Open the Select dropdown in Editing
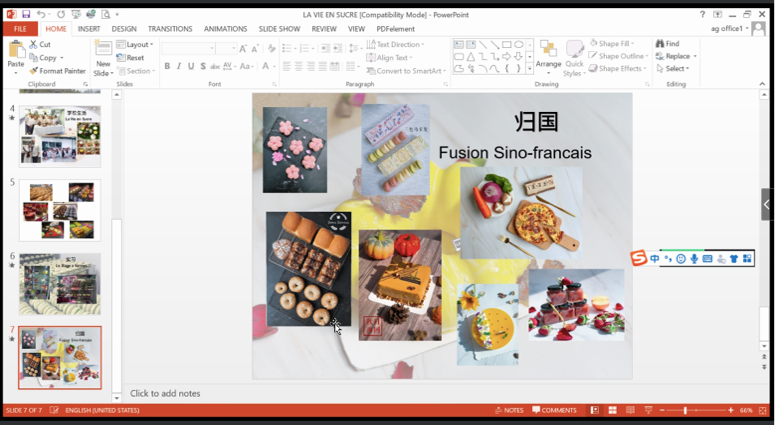 click(675, 69)
